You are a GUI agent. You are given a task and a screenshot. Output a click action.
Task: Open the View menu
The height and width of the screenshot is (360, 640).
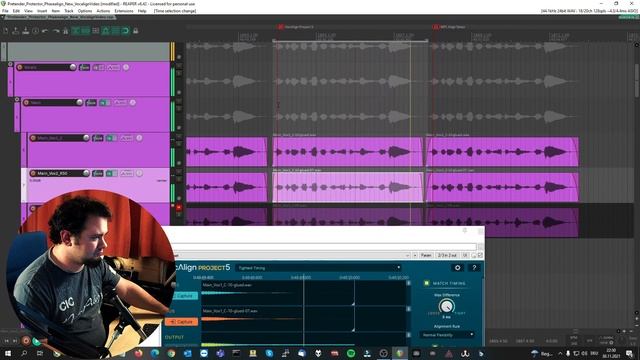(x=28, y=11)
